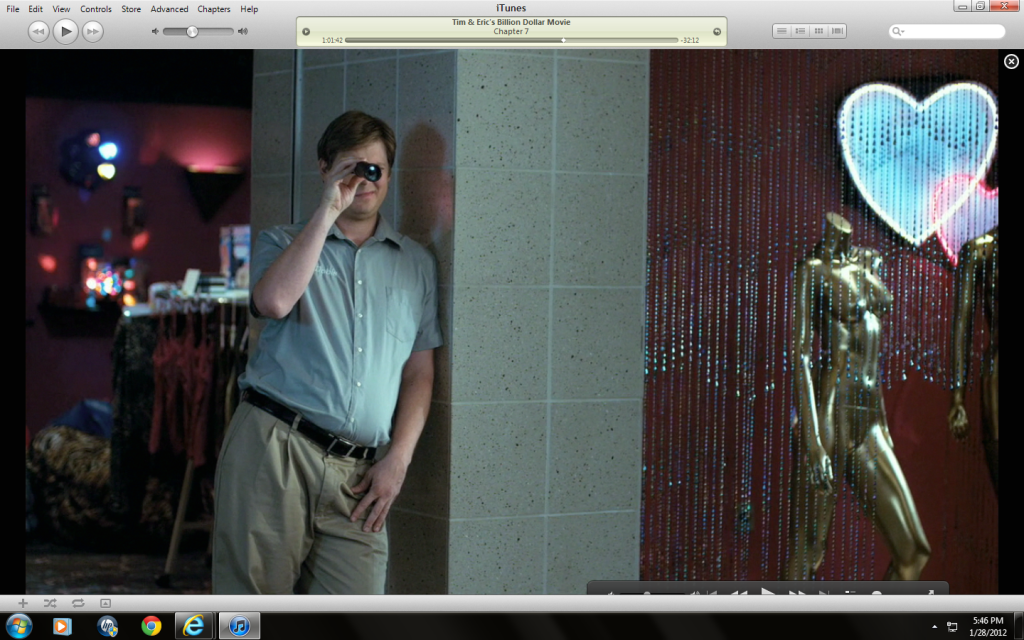Open the Help menu
Viewport: 1024px width, 640px height.
click(x=249, y=9)
